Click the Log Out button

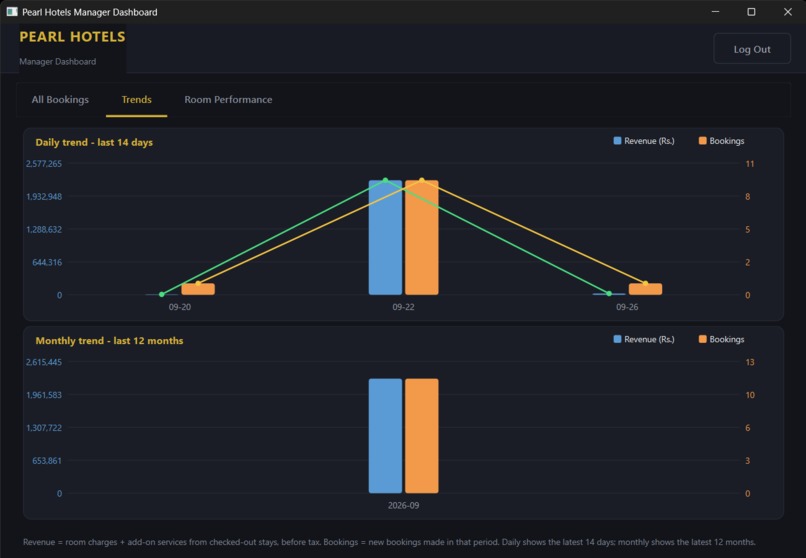pyautogui.click(x=752, y=49)
